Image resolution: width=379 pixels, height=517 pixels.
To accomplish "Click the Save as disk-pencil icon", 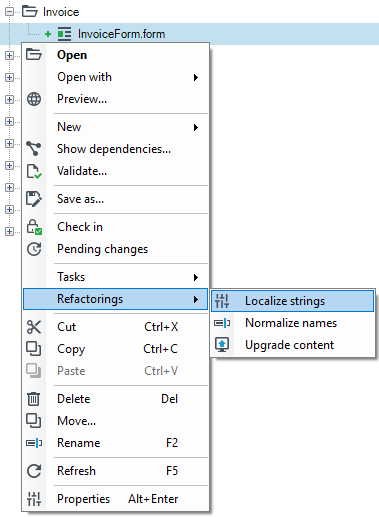I will tap(34, 199).
